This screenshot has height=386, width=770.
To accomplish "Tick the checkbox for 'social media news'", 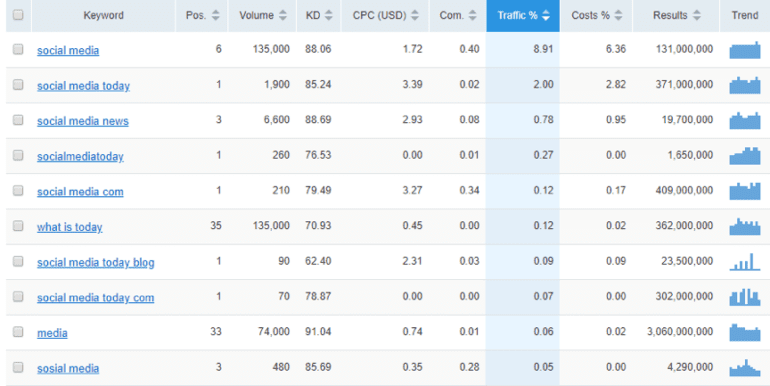I will pyautogui.click(x=18, y=120).
